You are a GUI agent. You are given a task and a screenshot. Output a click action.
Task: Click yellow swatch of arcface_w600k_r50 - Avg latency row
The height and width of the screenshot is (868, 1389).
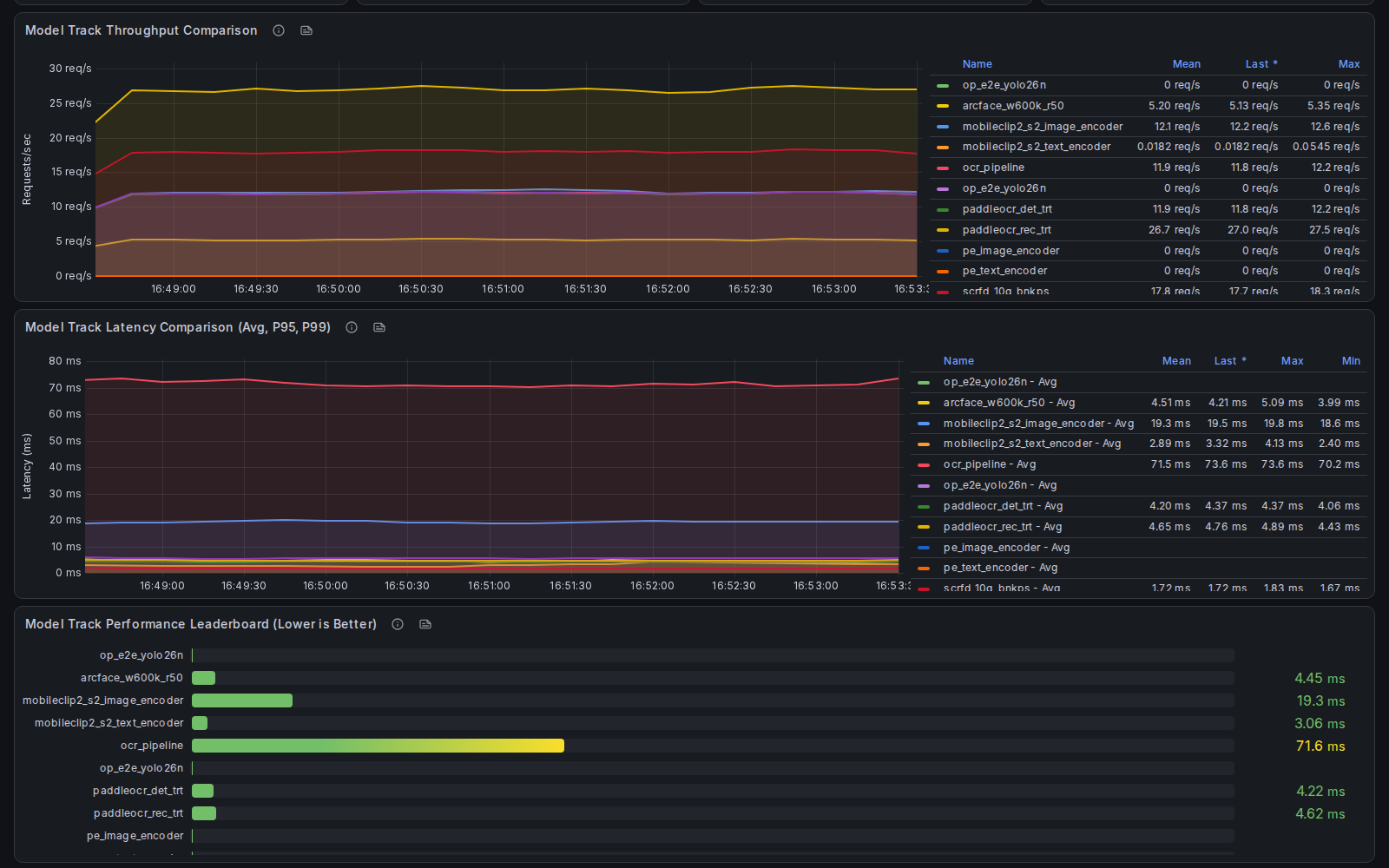point(924,403)
